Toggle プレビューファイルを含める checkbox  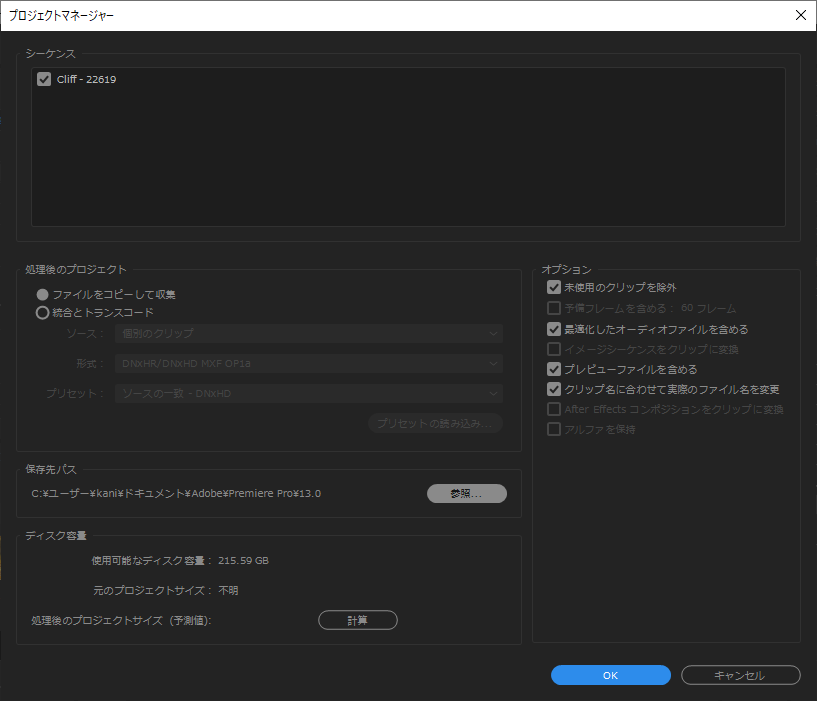click(x=554, y=369)
